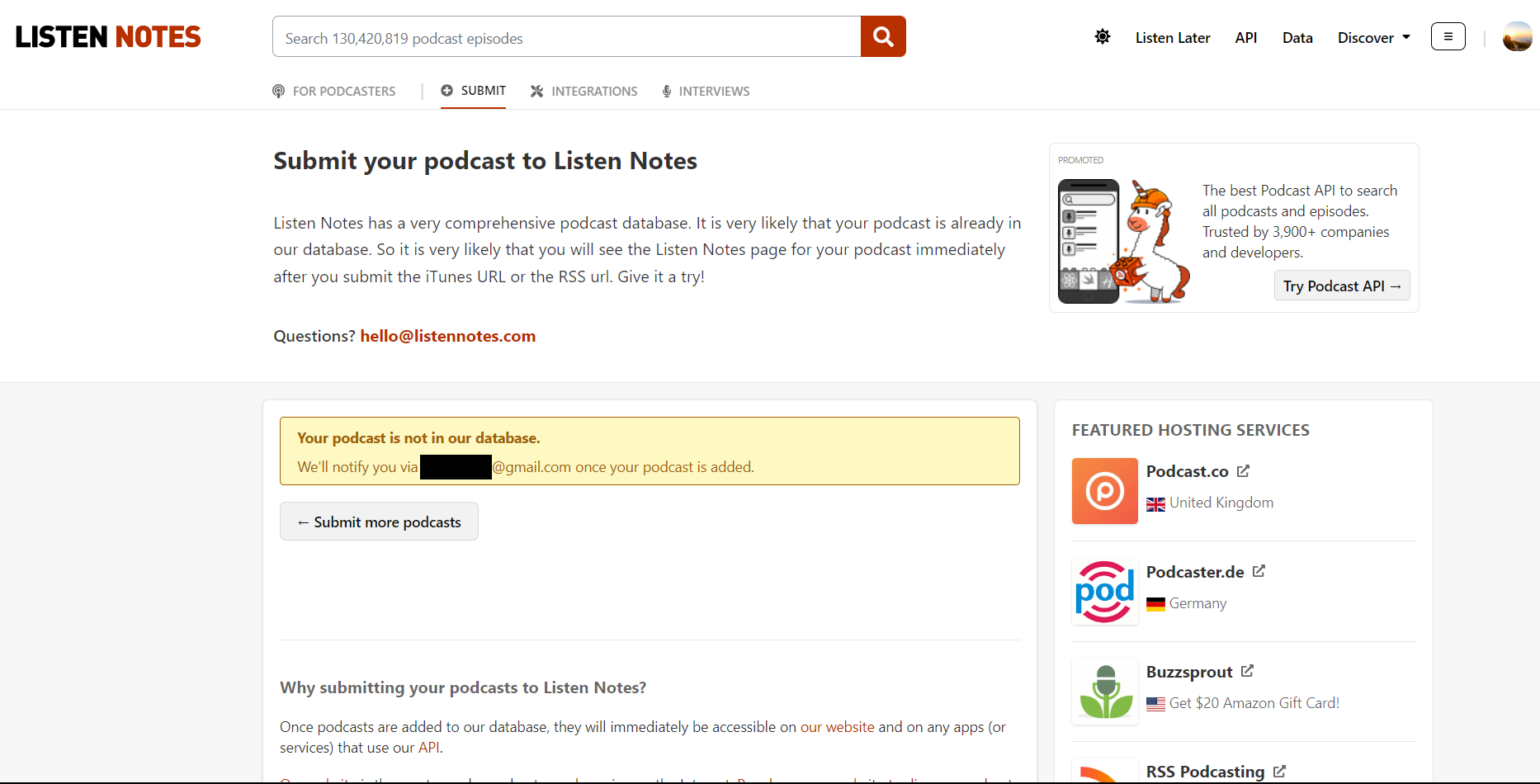Focus the podcast episodes search field
The width and height of the screenshot is (1540, 784).
(x=567, y=36)
